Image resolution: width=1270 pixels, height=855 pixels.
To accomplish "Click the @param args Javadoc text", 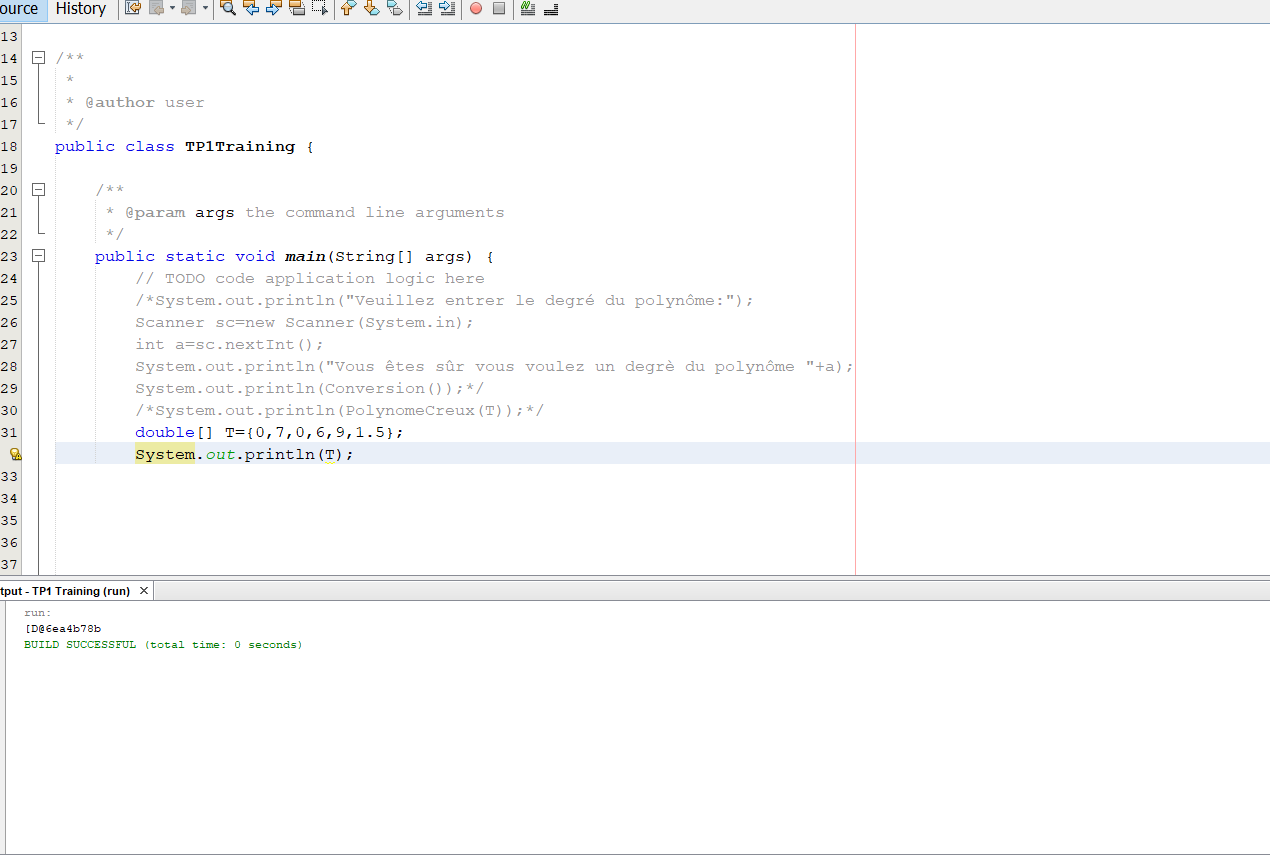I will (180, 212).
